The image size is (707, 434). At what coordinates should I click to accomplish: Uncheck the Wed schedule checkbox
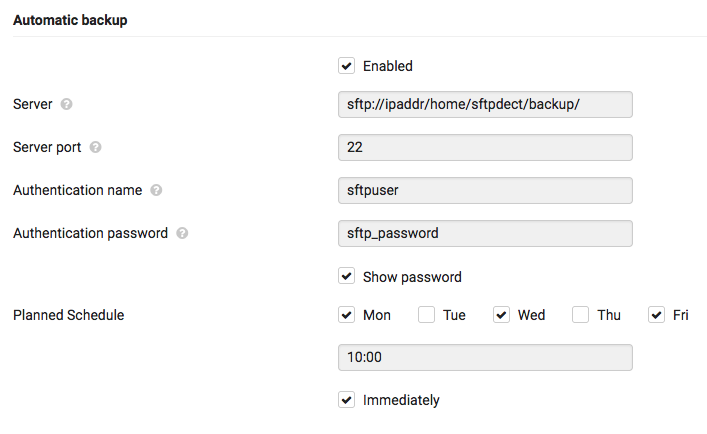tap(501, 315)
